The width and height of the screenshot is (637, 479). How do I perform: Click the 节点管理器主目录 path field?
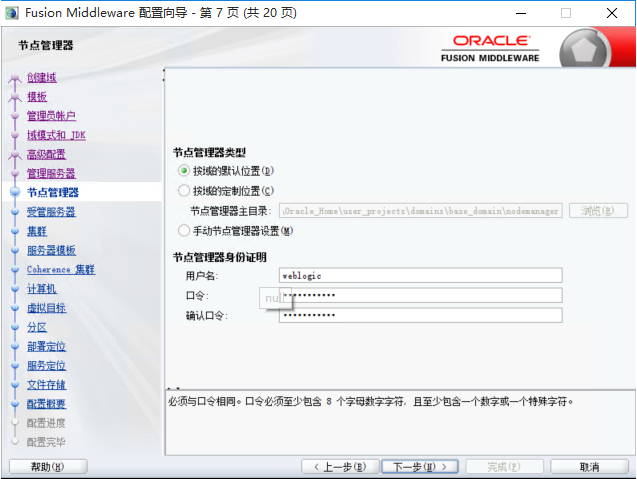(x=420, y=211)
